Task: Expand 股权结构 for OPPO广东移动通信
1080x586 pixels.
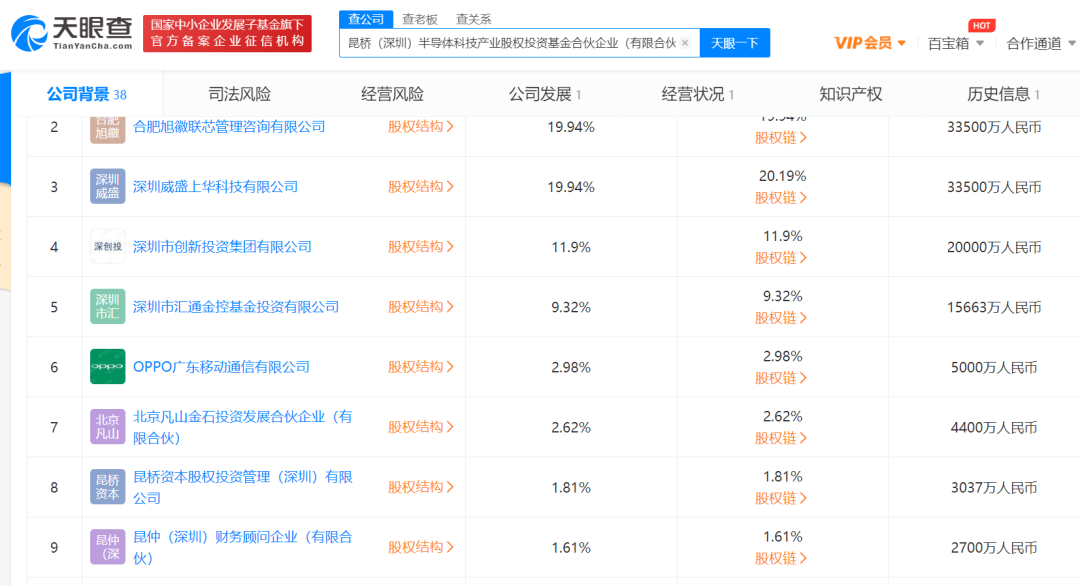Action: coord(420,367)
